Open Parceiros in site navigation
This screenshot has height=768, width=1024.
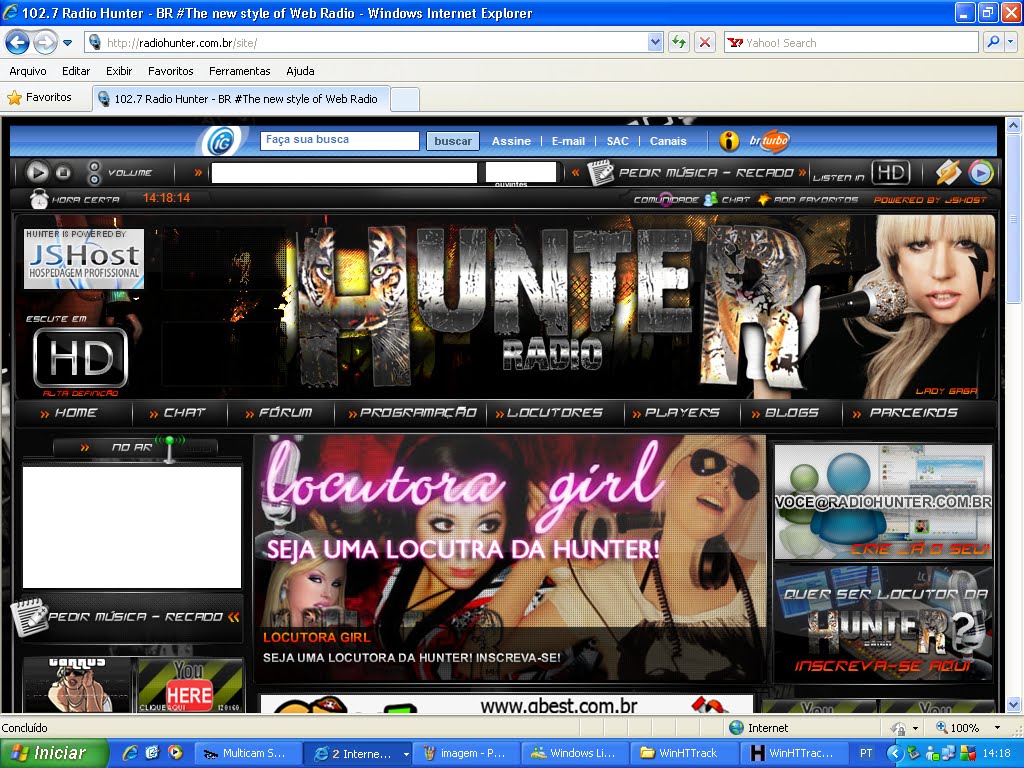(905, 413)
